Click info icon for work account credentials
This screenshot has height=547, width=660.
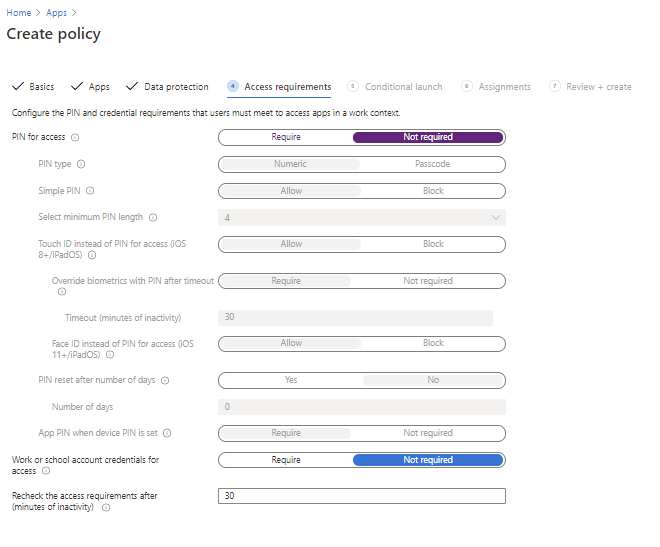coord(47,471)
